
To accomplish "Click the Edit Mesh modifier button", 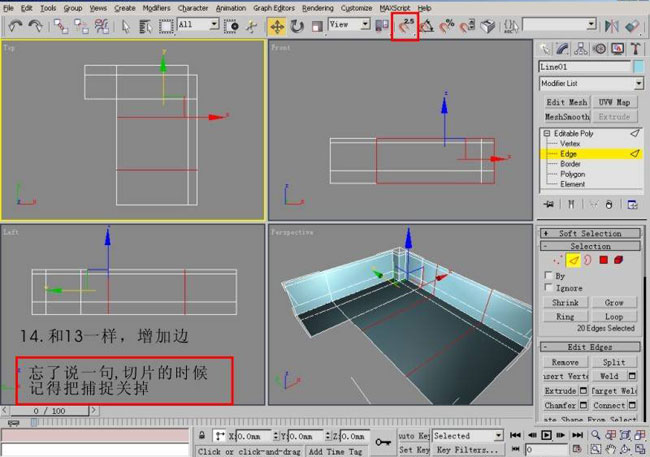I will click(567, 102).
